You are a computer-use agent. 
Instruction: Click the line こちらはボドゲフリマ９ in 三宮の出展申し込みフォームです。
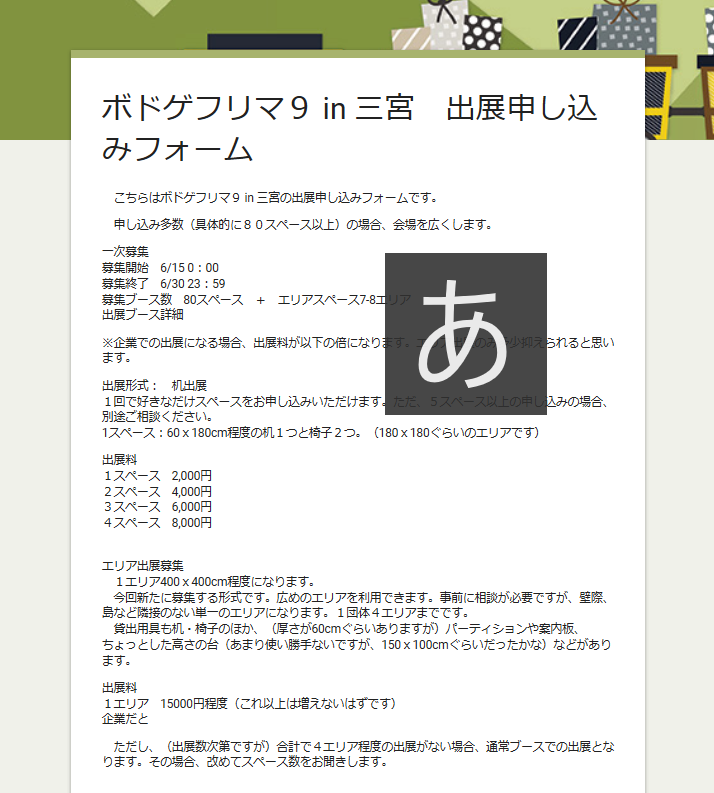click(x=276, y=198)
